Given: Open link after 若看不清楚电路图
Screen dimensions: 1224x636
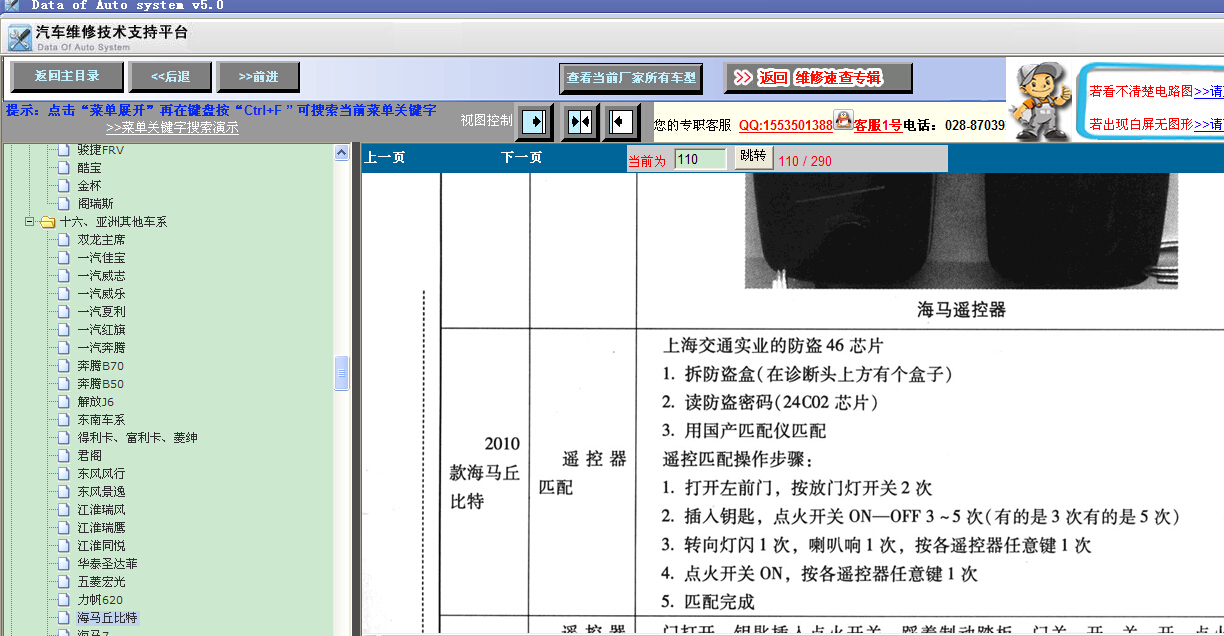Looking at the screenshot, I should [1208, 91].
